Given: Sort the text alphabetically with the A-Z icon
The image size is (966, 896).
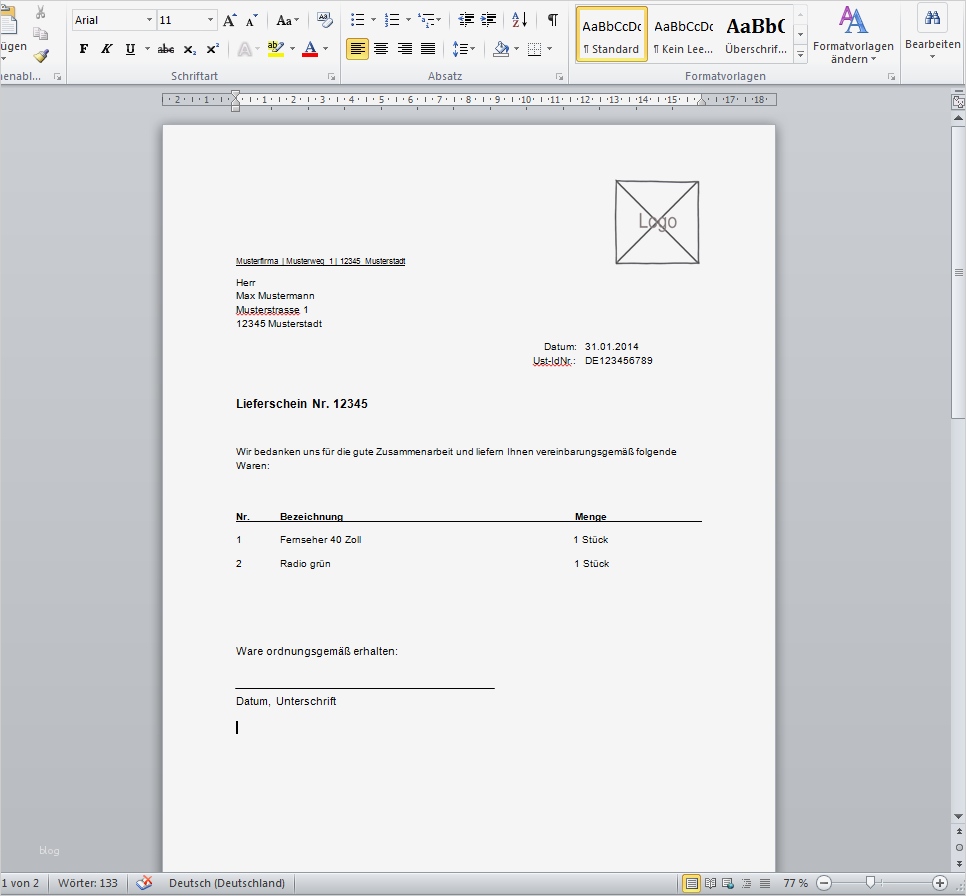Looking at the screenshot, I should point(519,20).
